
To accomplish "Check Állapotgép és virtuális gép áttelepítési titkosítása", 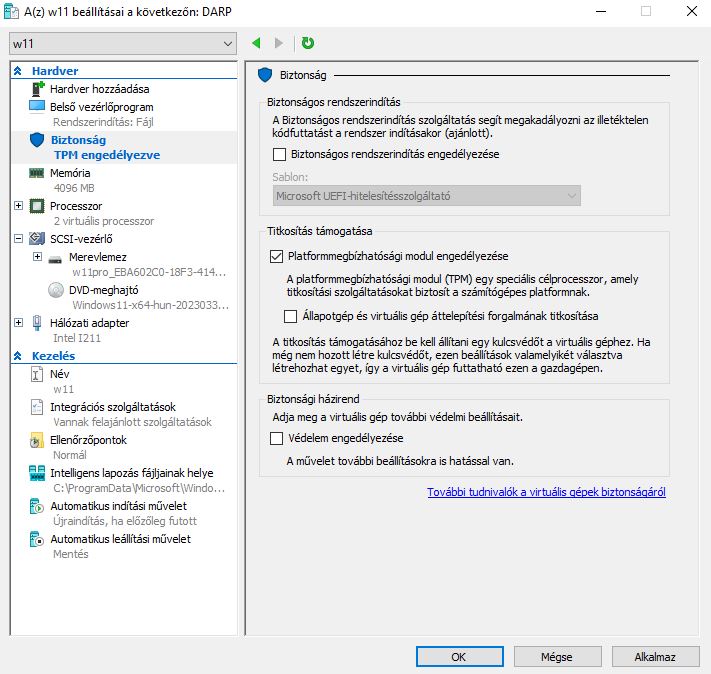I will click(291, 316).
